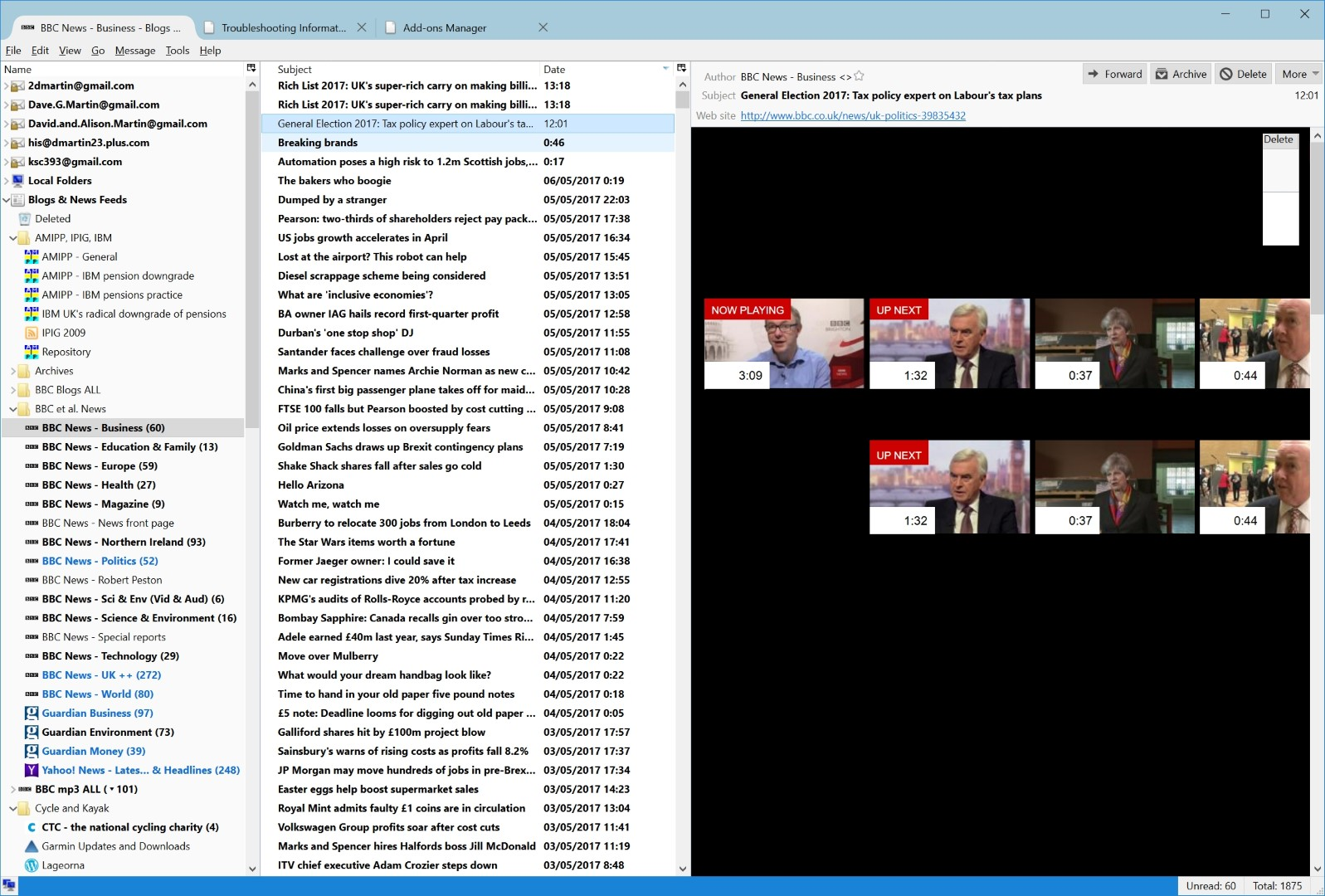Click the Yahoo! News feed icon

(x=32, y=770)
